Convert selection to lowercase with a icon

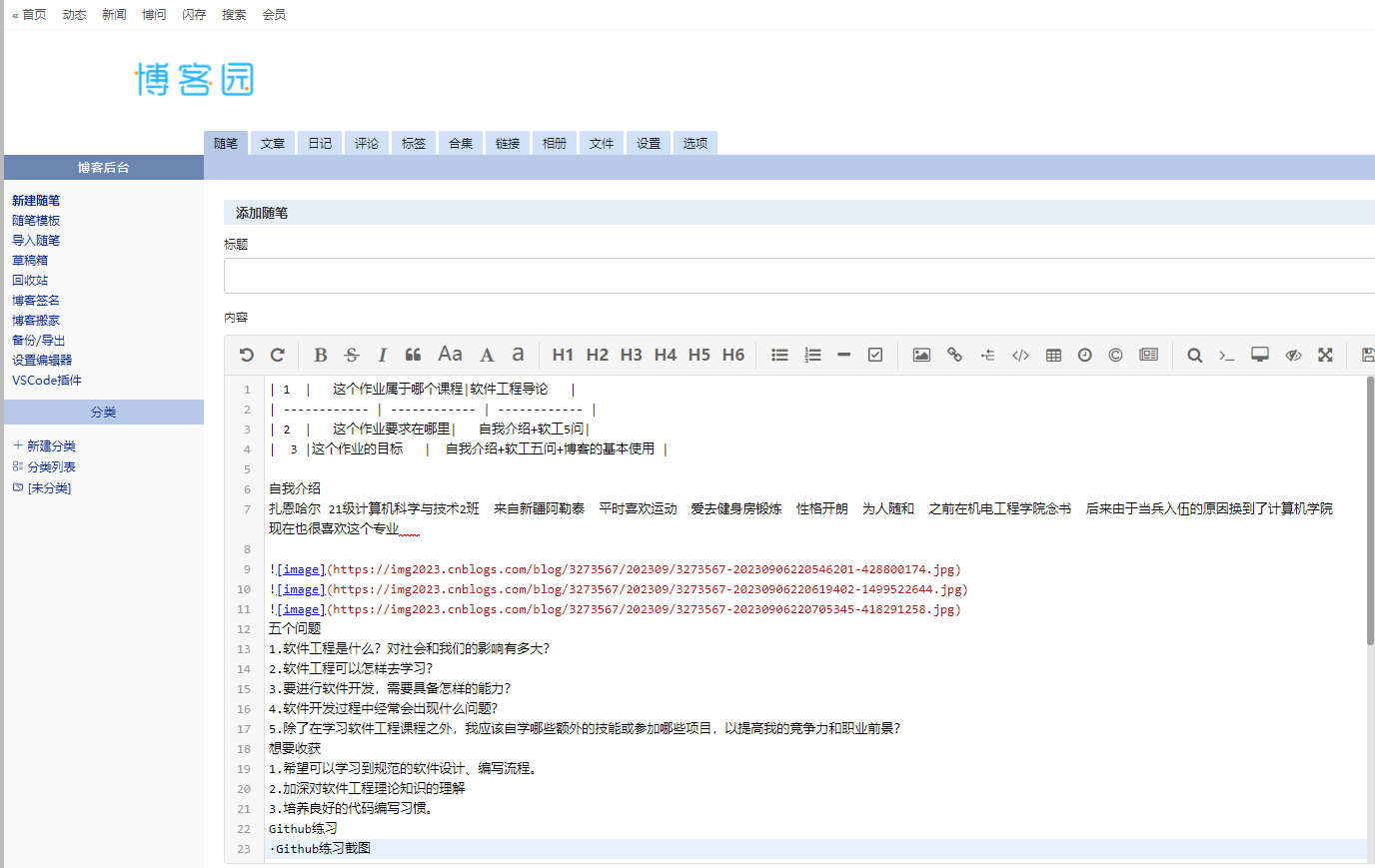coord(518,355)
